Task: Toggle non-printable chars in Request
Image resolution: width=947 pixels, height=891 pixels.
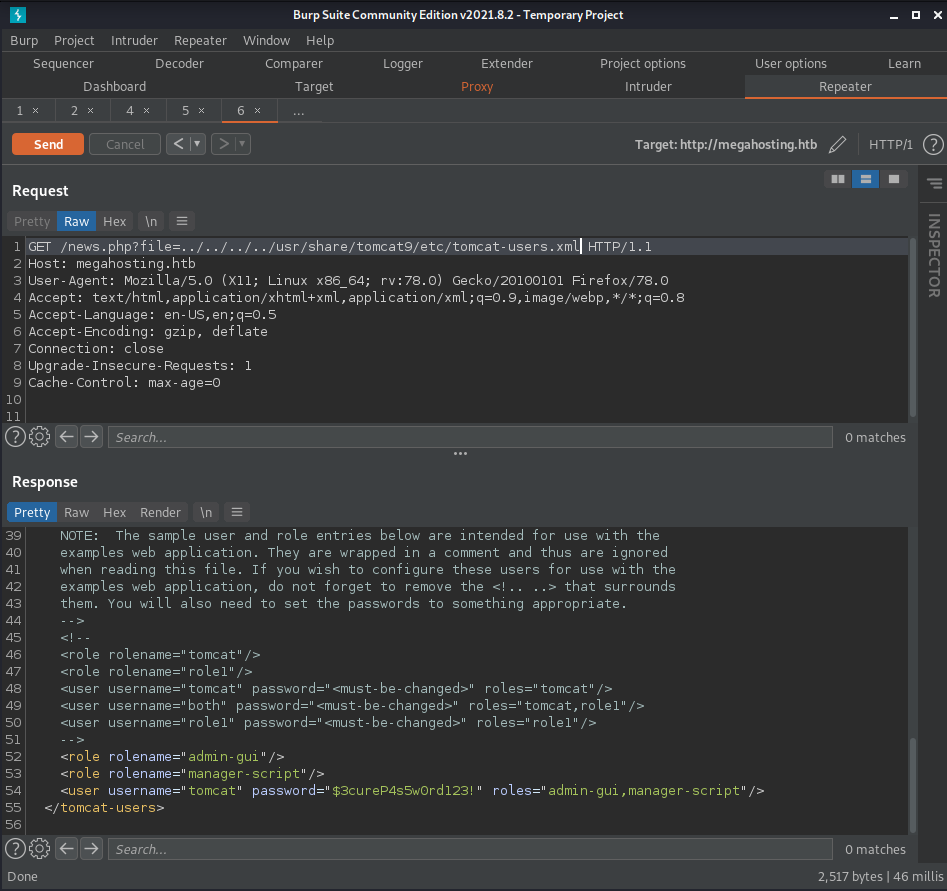Action: (x=151, y=221)
